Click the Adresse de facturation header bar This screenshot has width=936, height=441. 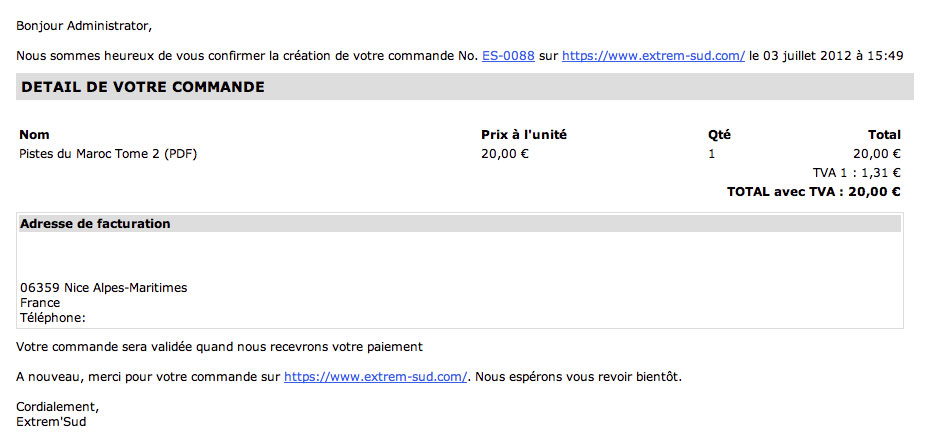click(x=460, y=224)
